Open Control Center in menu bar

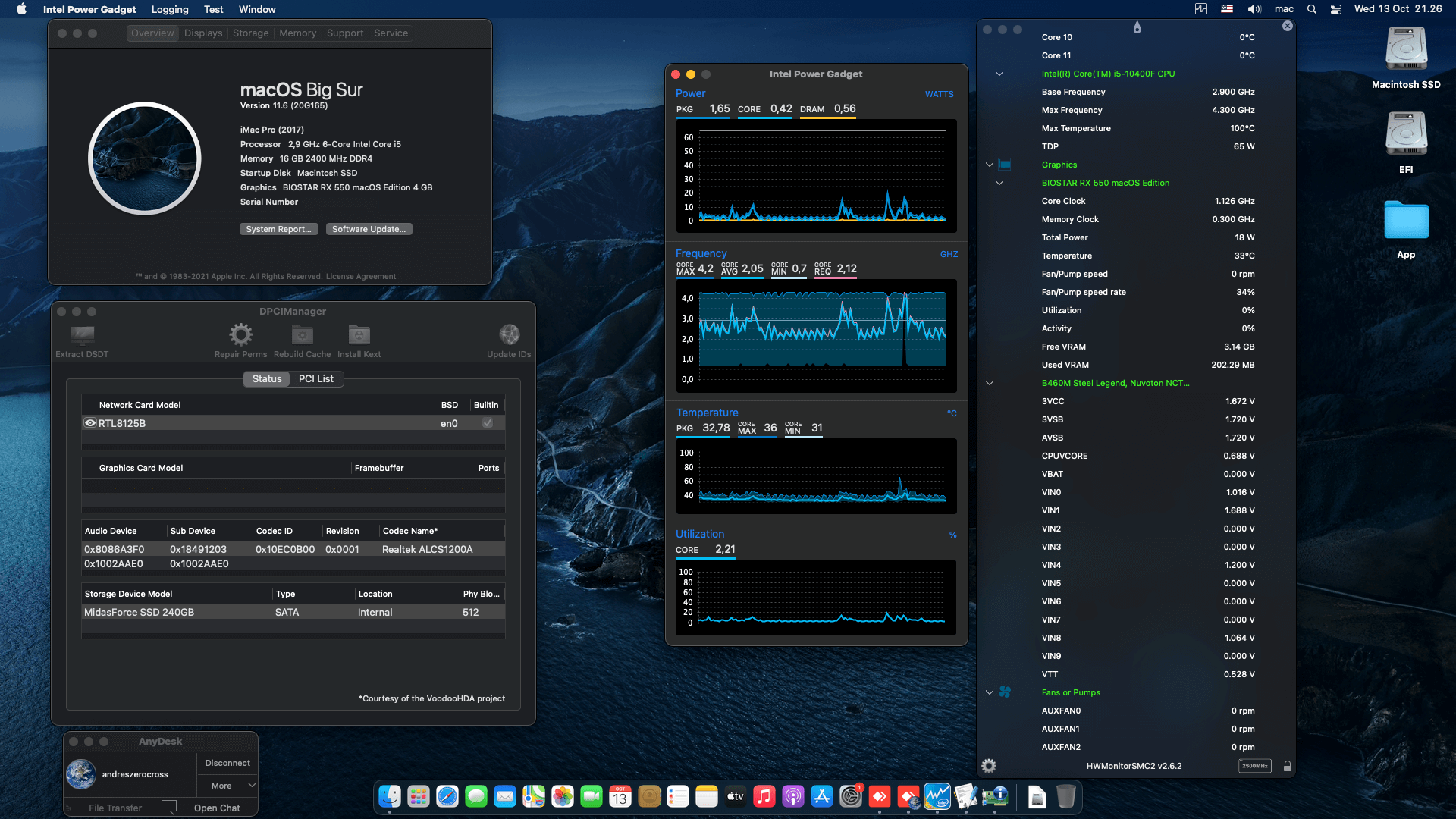1335,9
